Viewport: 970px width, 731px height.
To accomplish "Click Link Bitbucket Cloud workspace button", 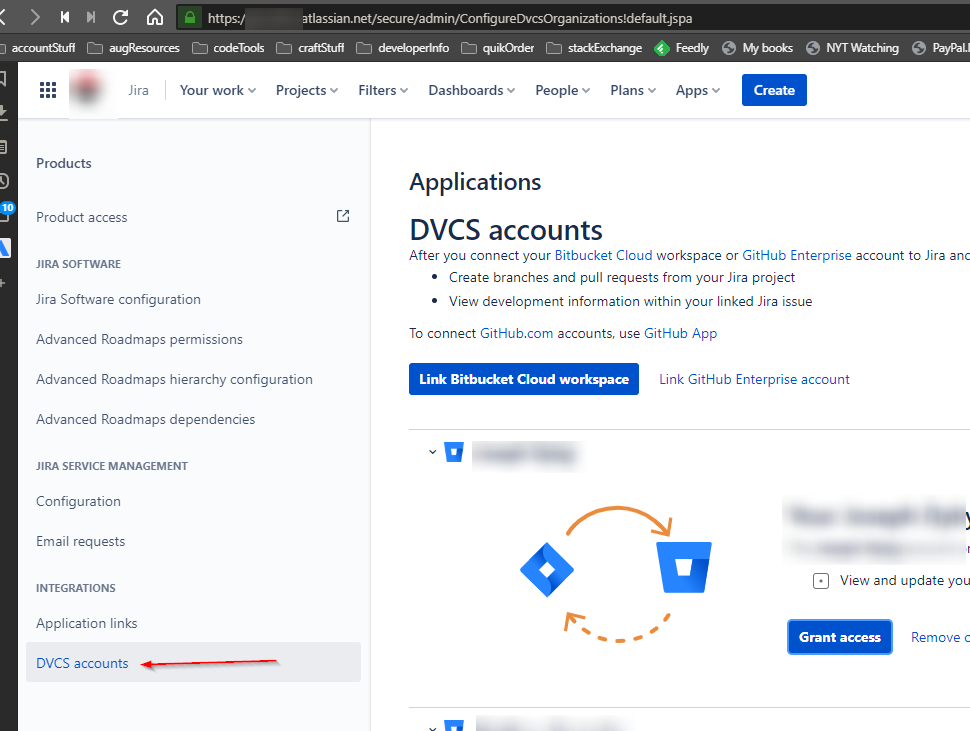I will [523, 379].
